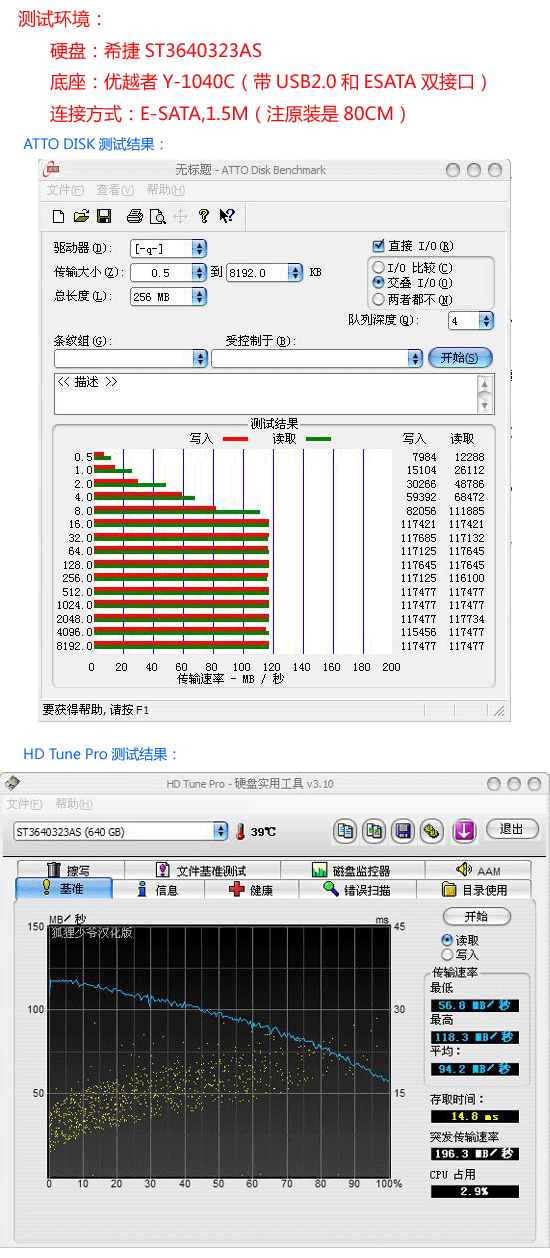Screen dimensions: 550x1258
Task: Click the 突发传输速率 value 196.3 MB/秒
Action: (475, 1153)
